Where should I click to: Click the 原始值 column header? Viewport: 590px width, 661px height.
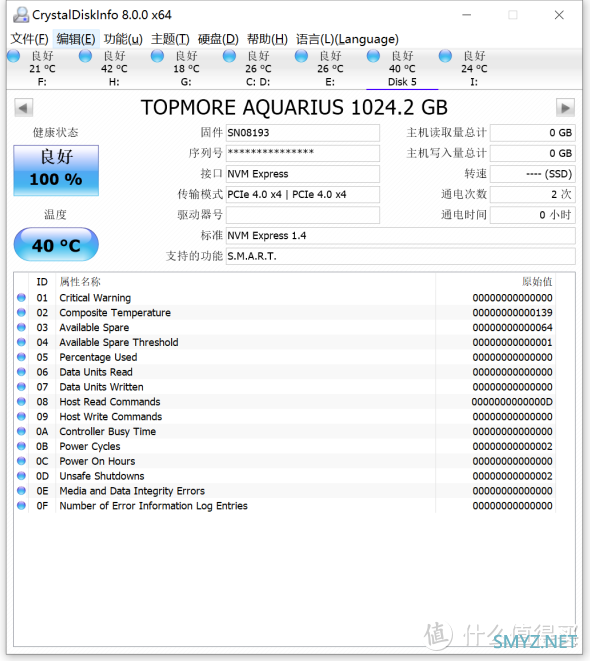coord(537,282)
